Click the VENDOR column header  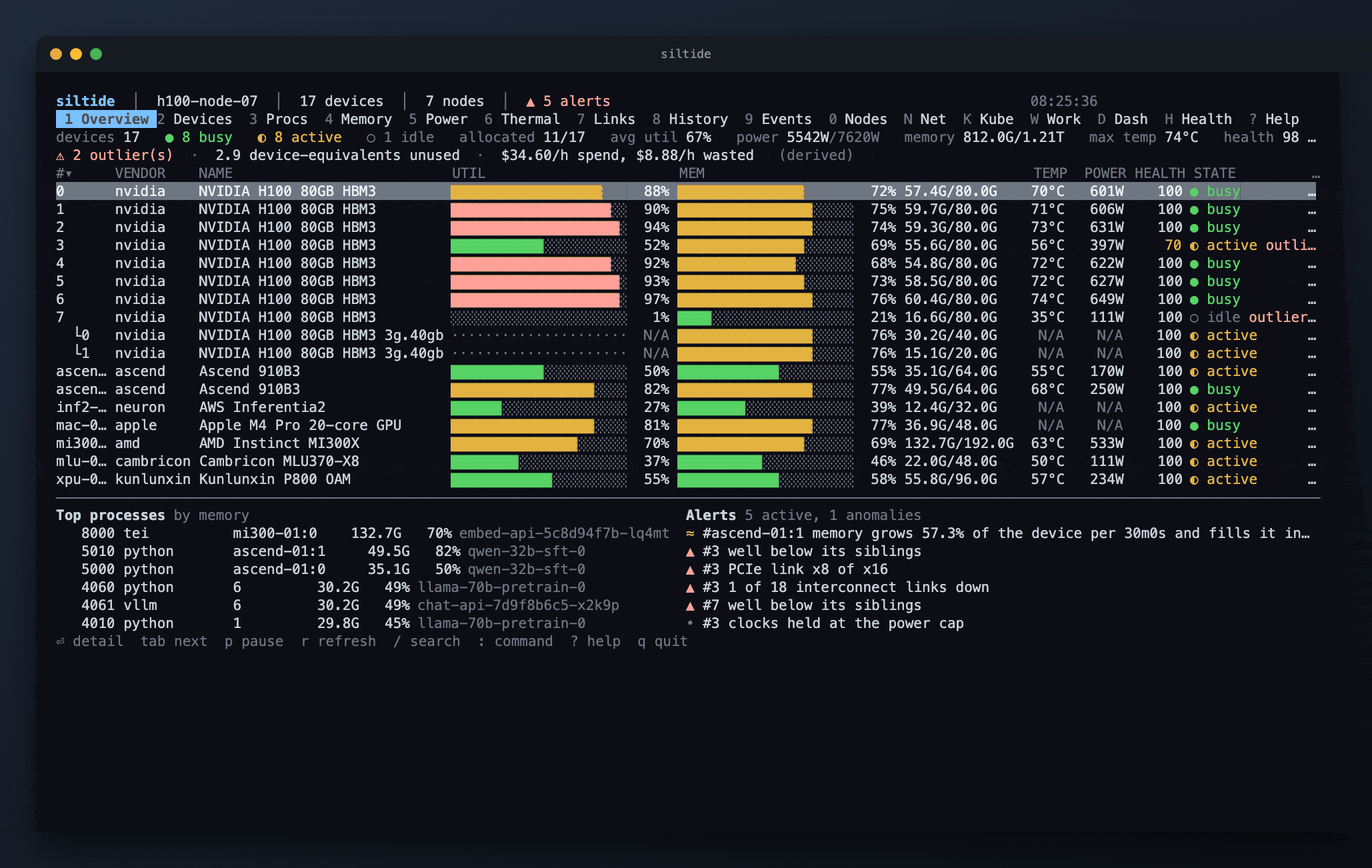(x=140, y=173)
